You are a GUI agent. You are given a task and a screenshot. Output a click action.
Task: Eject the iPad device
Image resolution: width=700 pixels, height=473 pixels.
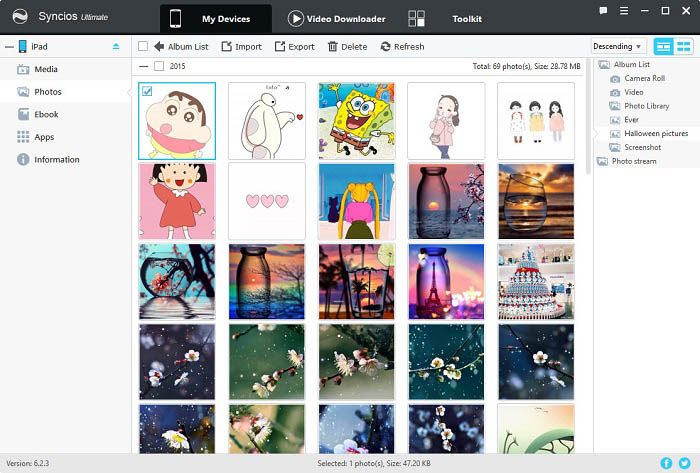tap(116, 46)
